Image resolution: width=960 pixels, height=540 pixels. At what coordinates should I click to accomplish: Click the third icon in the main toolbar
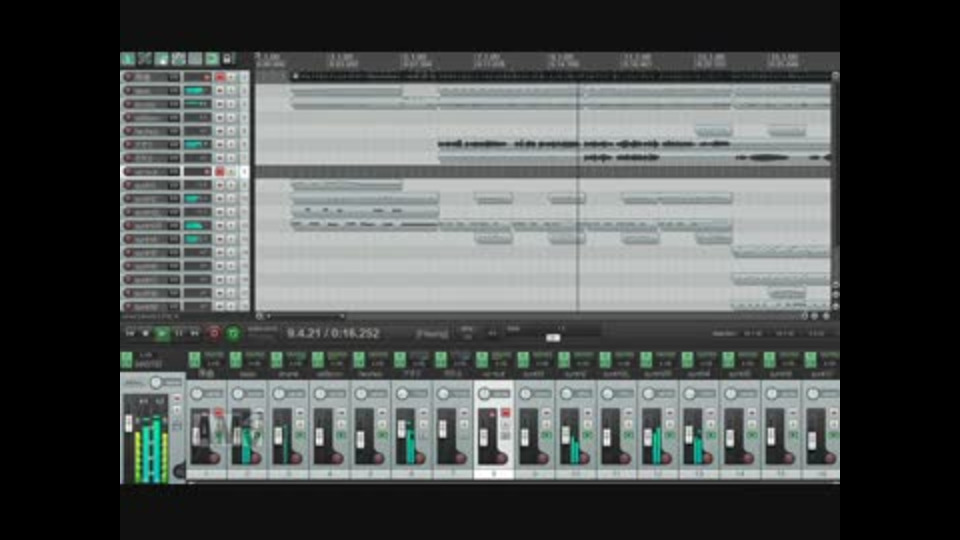point(162,59)
